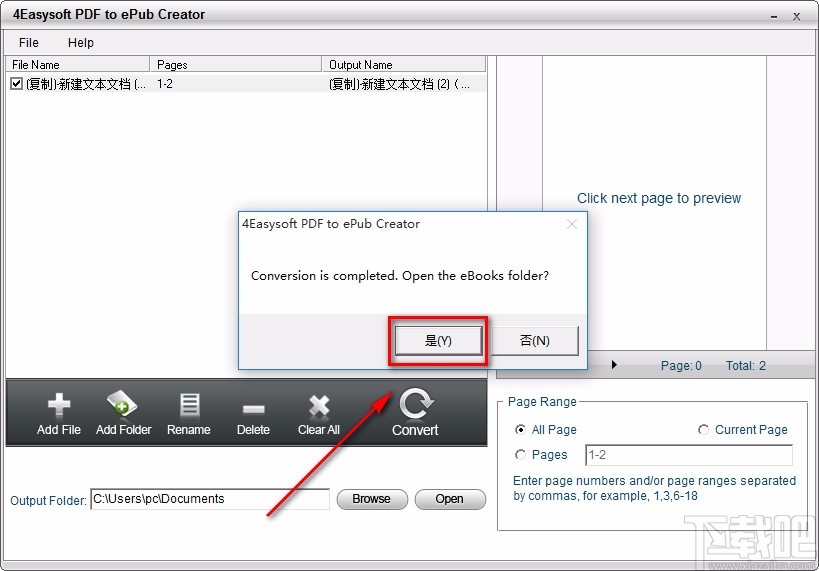Click the Page: 0 indicator
Image resolution: width=819 pixels, height=571 pixels.
(681, 366)
